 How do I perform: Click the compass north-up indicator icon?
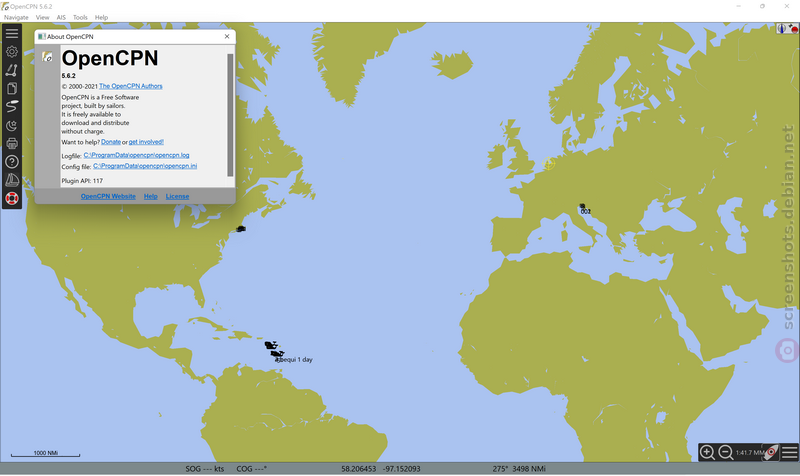point(781,29)
